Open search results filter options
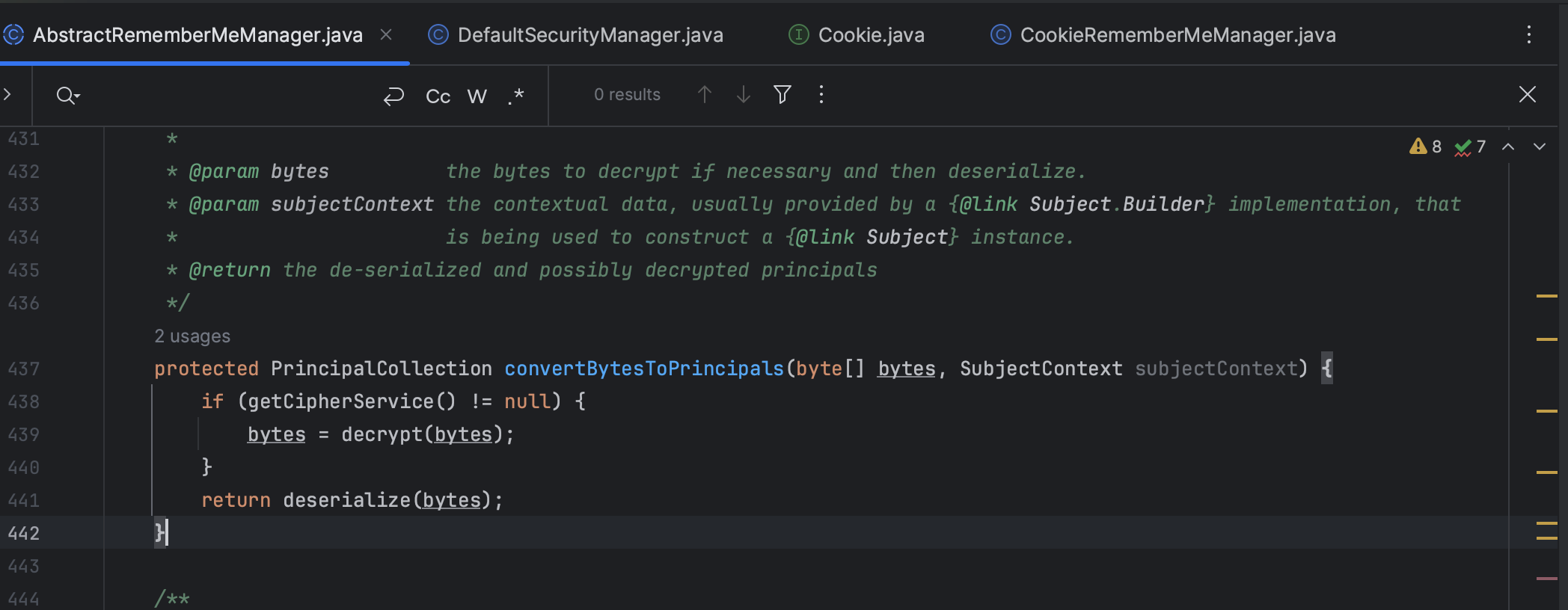This screenshot has width=1568, height=610. 783,94
